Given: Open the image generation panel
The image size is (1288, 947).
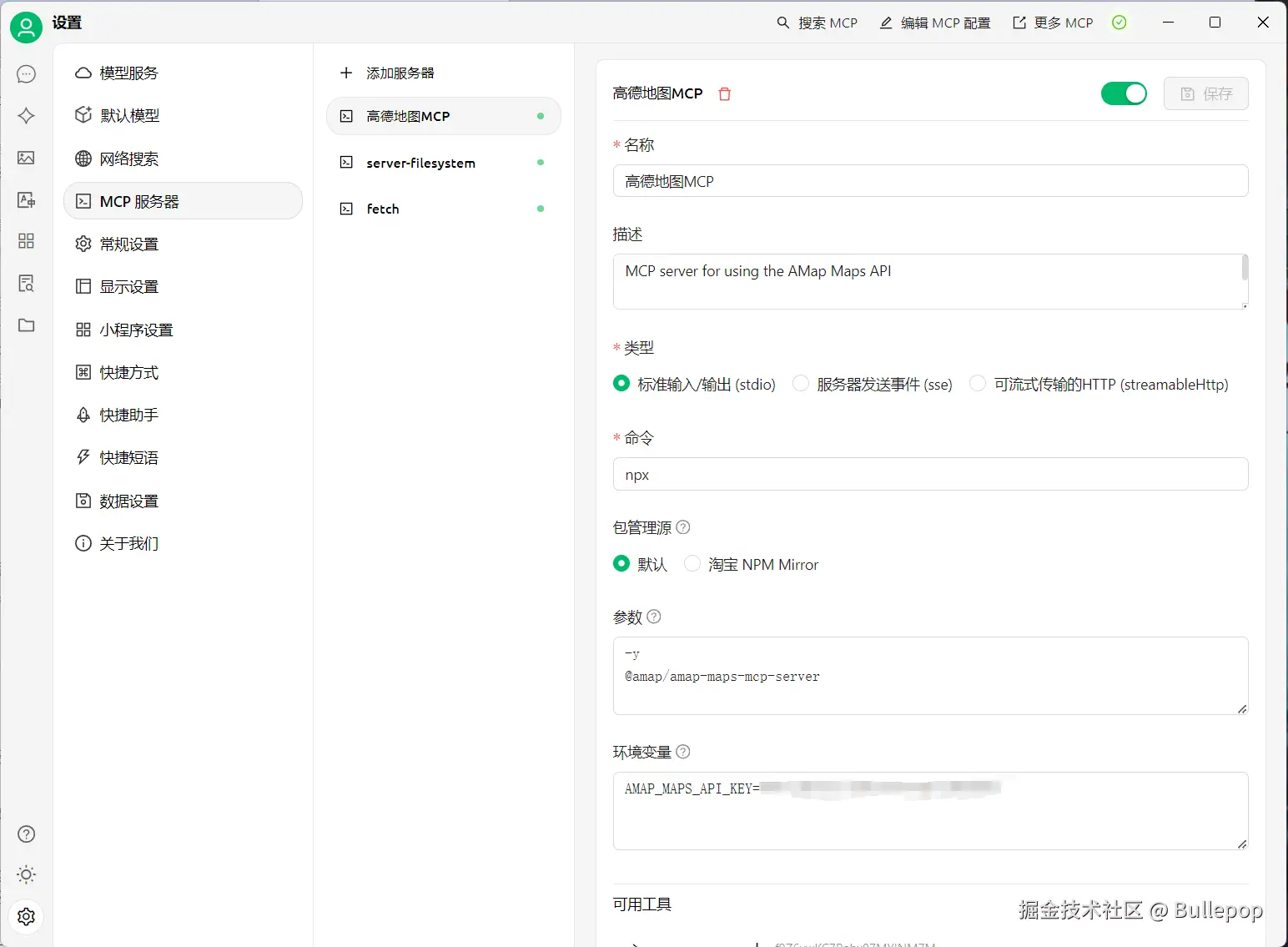Looking at the screenshot, I should (26, 158).
